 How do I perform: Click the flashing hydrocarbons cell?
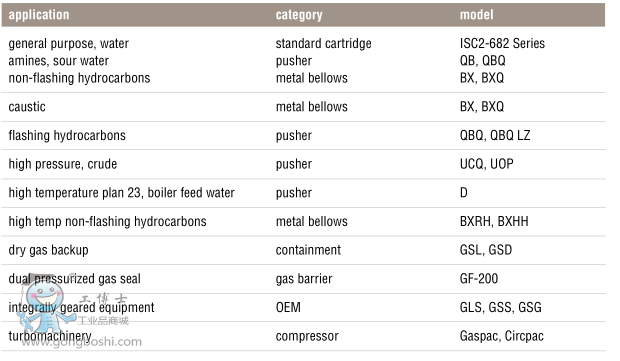pos(67,136)
